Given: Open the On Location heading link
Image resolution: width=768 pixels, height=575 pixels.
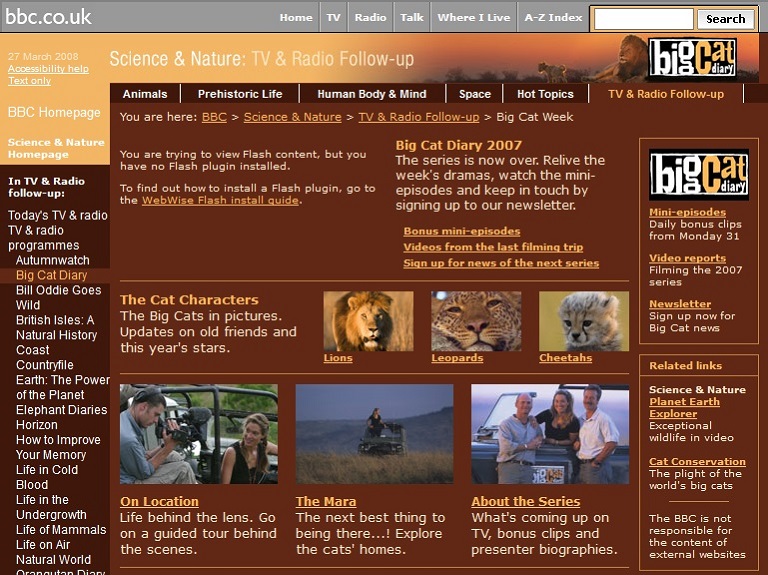Looking at the screenshot, I should (159, 502).
